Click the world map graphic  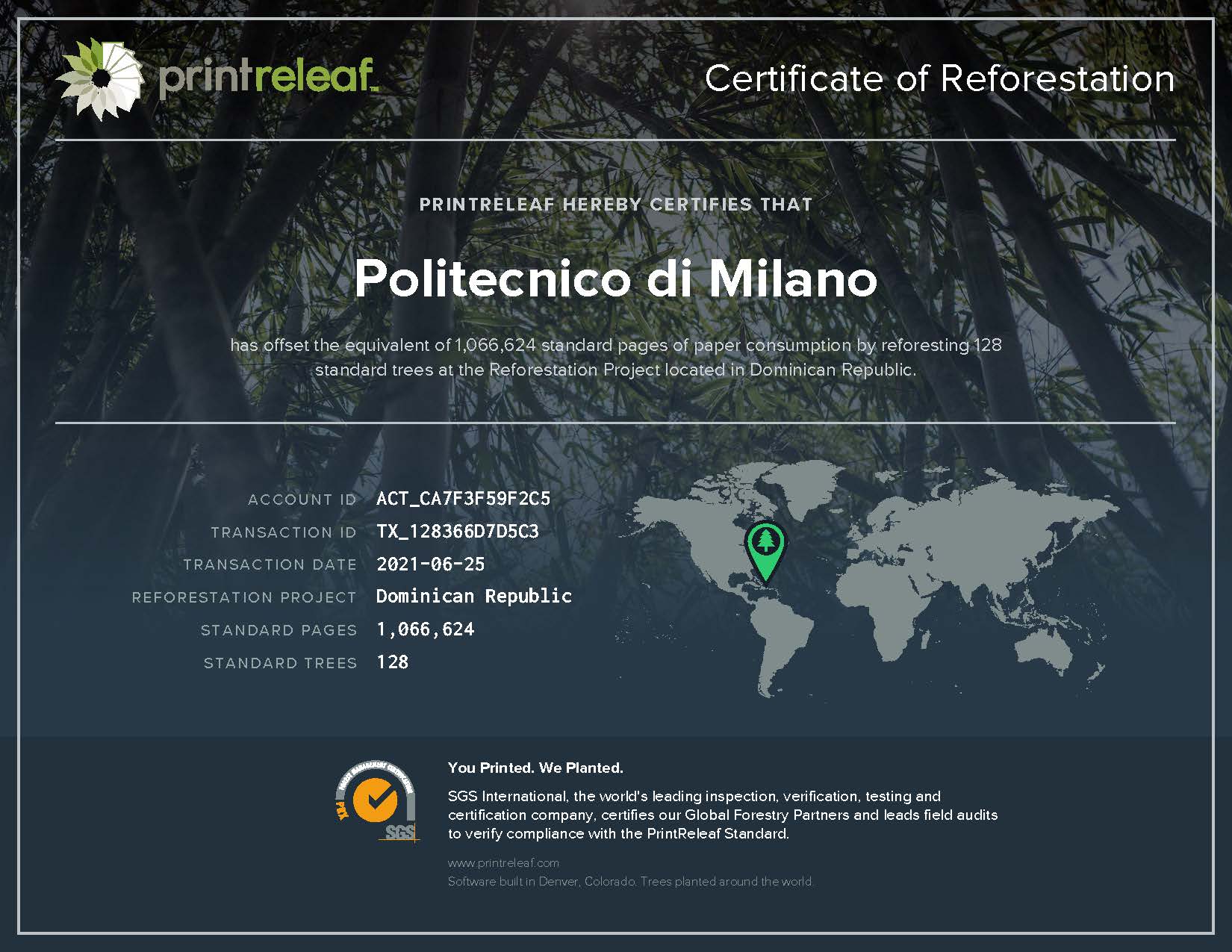pos(868,579)
